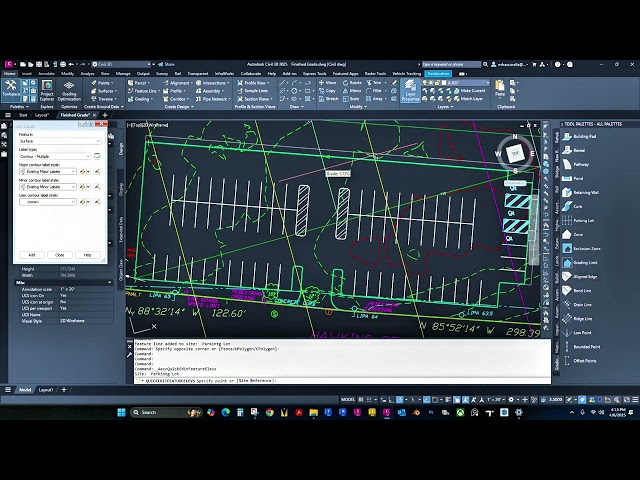Open the Grading Optimization tool
Viewport: 640px width, 480px height.
click(x=69, y=90)
